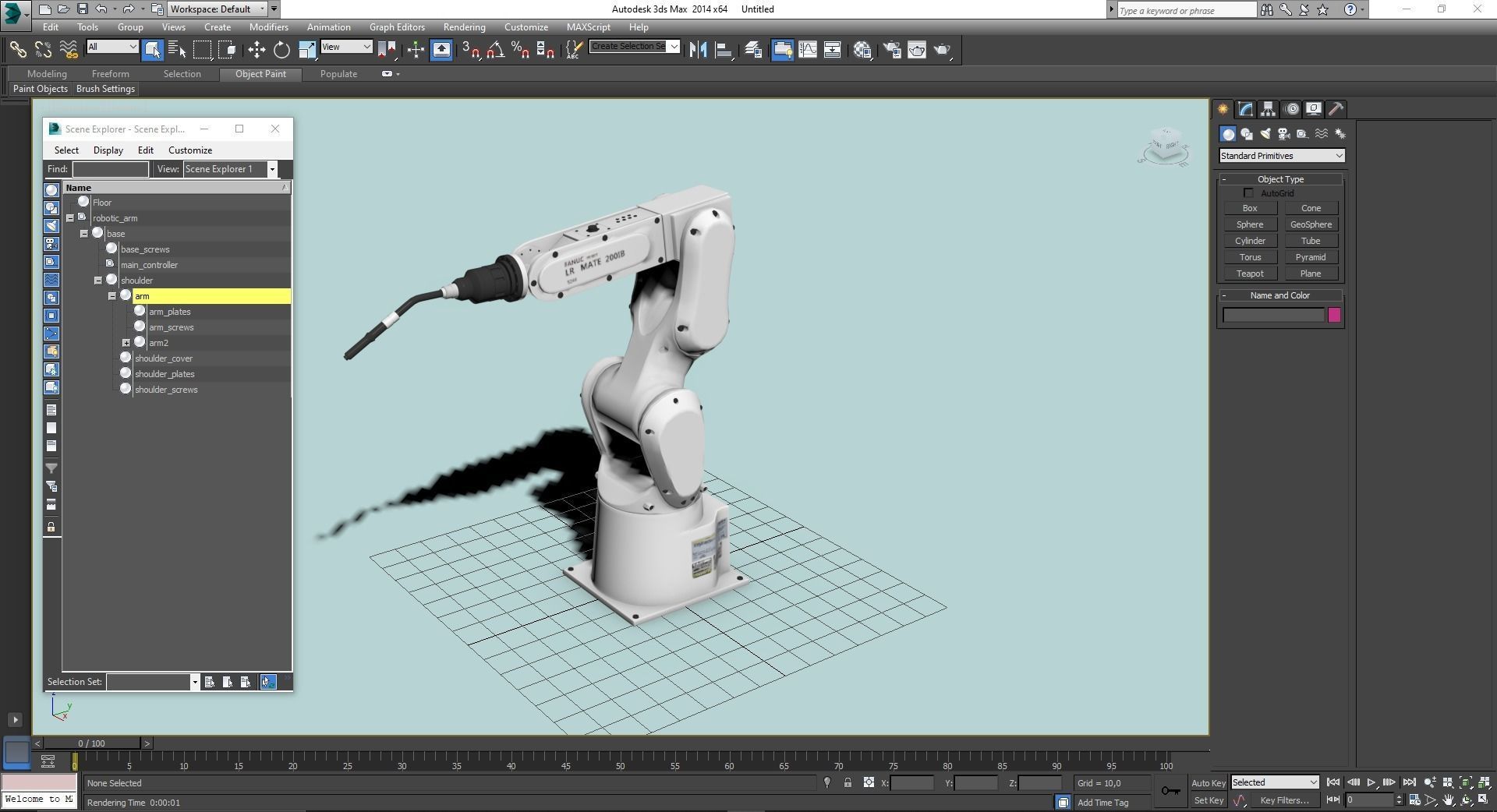Collapse the arm tree node

point(112,296)
